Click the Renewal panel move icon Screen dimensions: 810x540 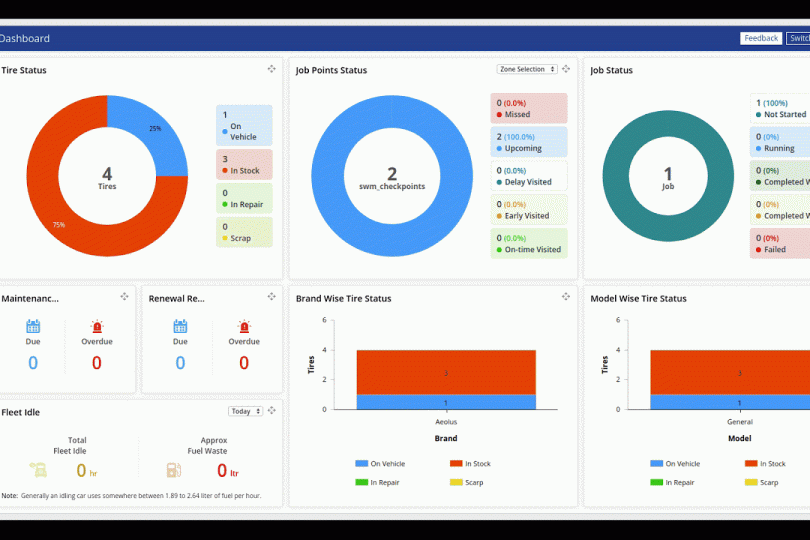[x=271, y=297]
